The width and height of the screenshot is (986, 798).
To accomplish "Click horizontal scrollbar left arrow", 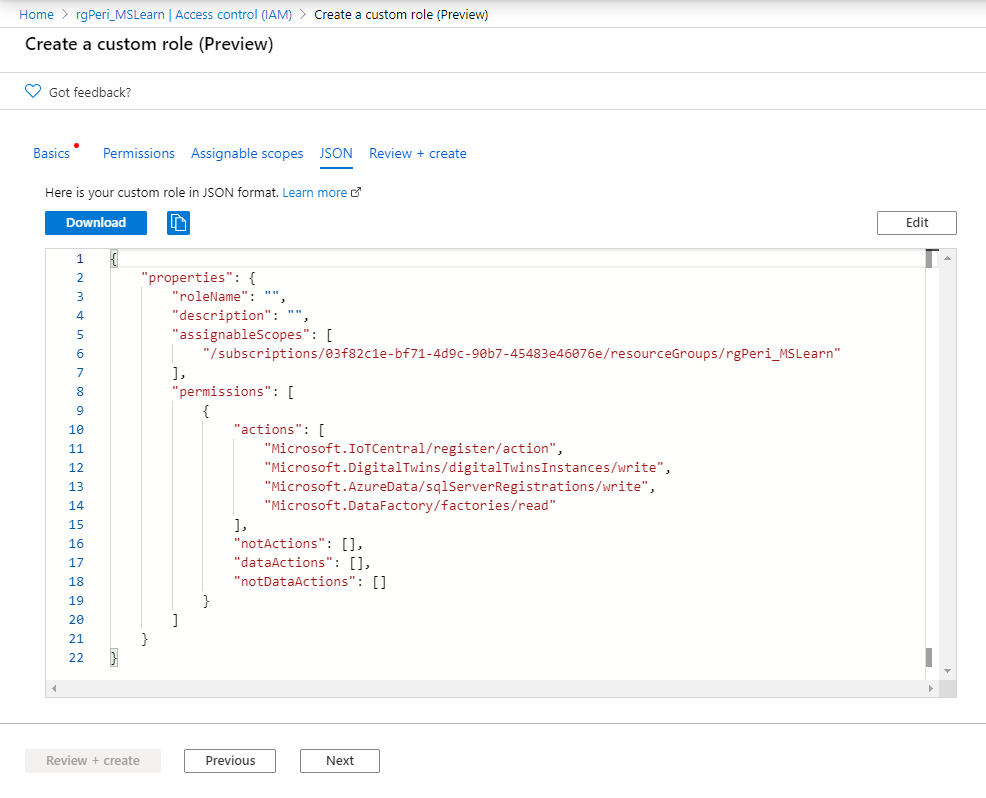I will [x=54, y=689].
